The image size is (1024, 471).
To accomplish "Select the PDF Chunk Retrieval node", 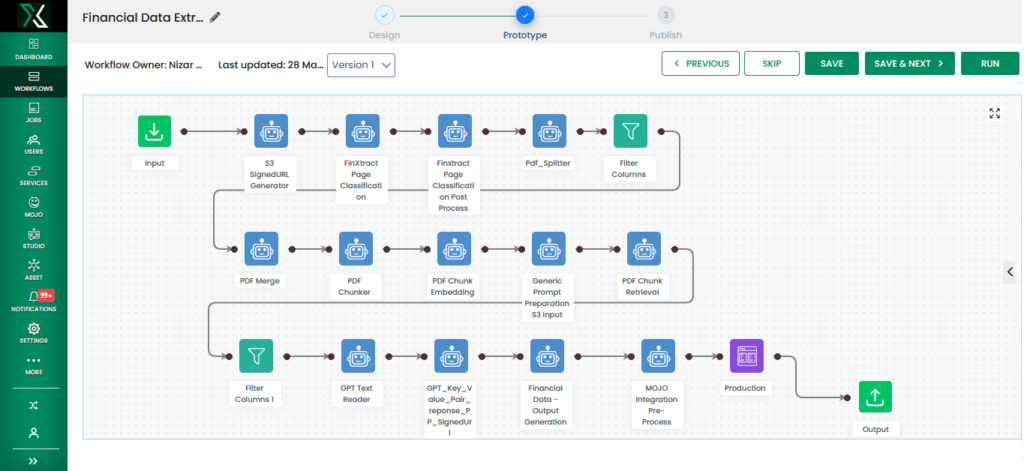I will coord(644,249).
